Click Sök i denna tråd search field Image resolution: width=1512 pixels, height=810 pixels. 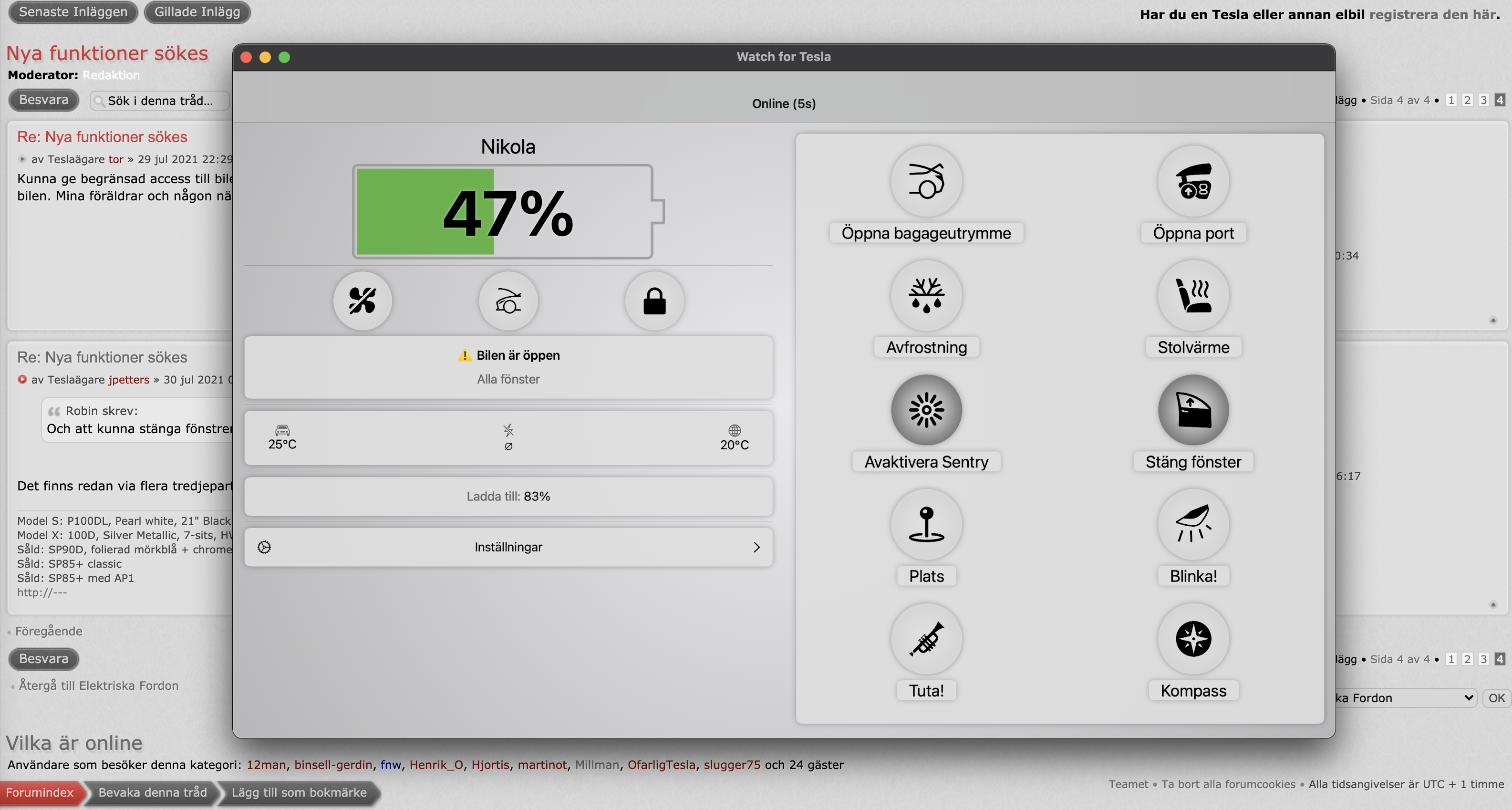160,100
